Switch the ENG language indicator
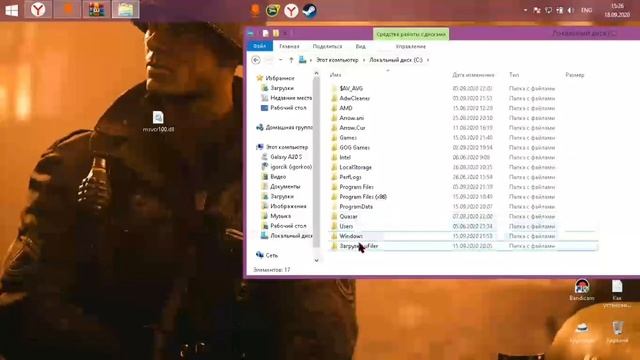The image size is (640, 360). [x=587, y=10]
